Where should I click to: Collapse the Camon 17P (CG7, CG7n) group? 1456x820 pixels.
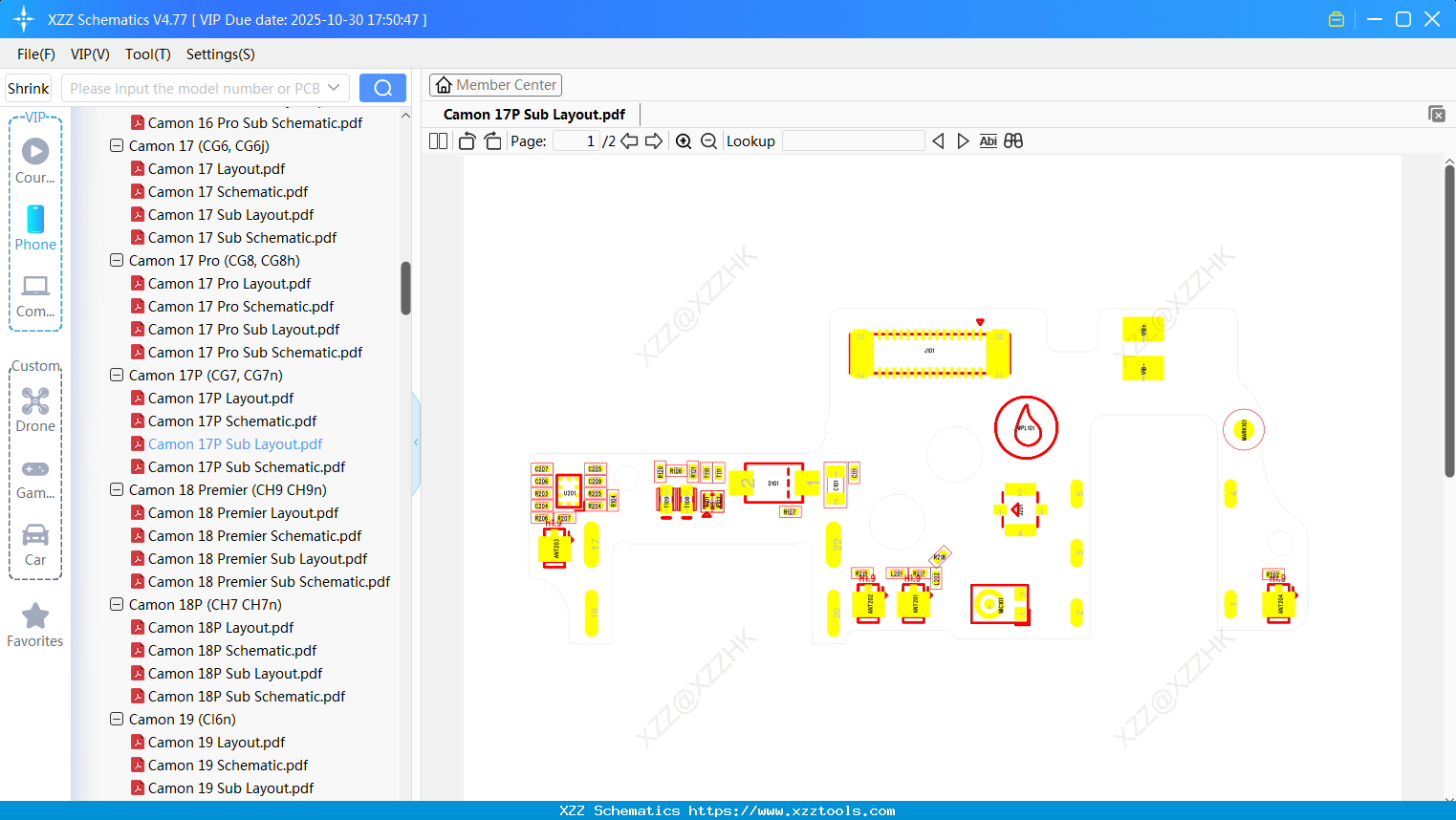[x=117, y=375]
